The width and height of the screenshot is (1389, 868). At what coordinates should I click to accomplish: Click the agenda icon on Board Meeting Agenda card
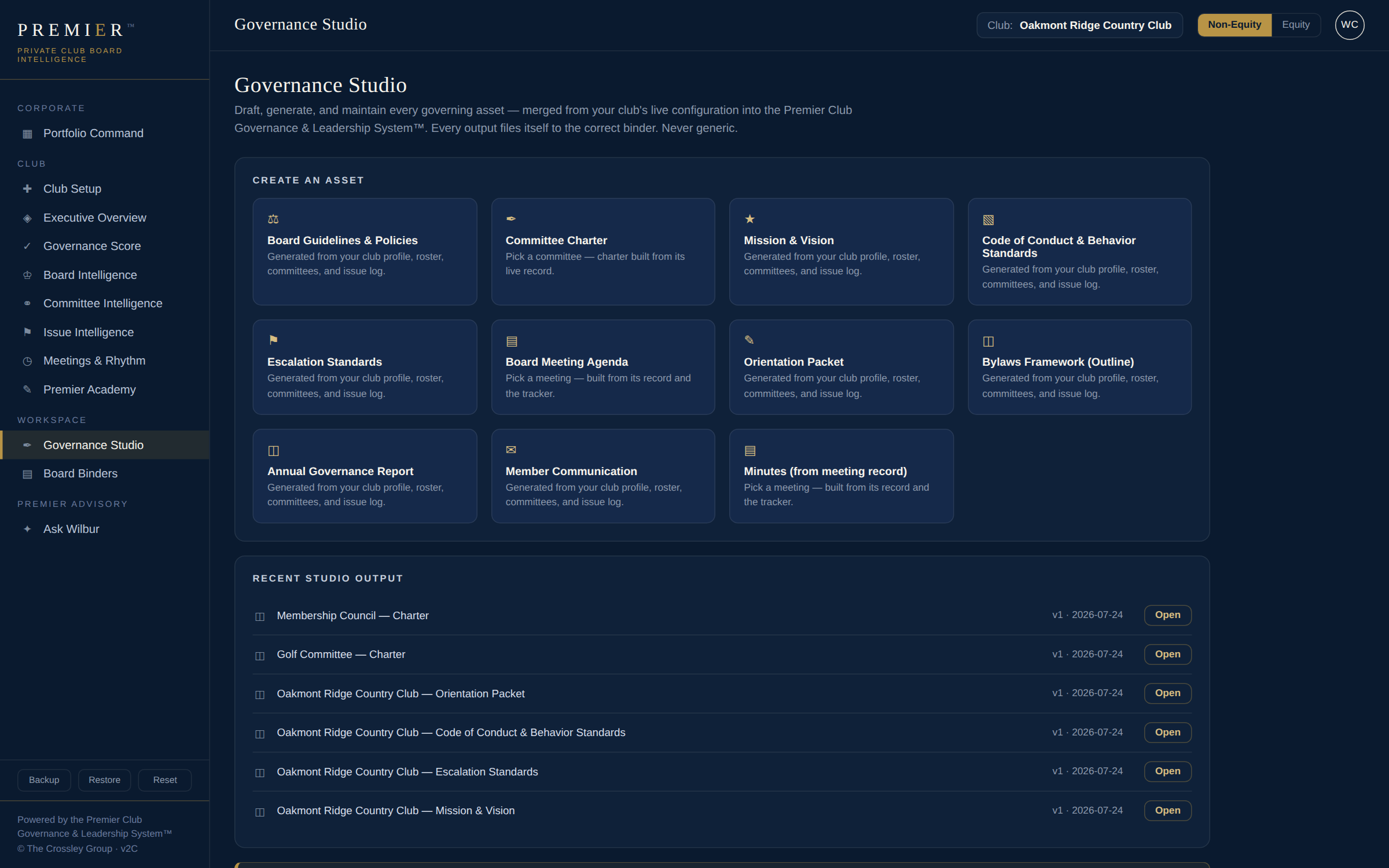[512, 341]
